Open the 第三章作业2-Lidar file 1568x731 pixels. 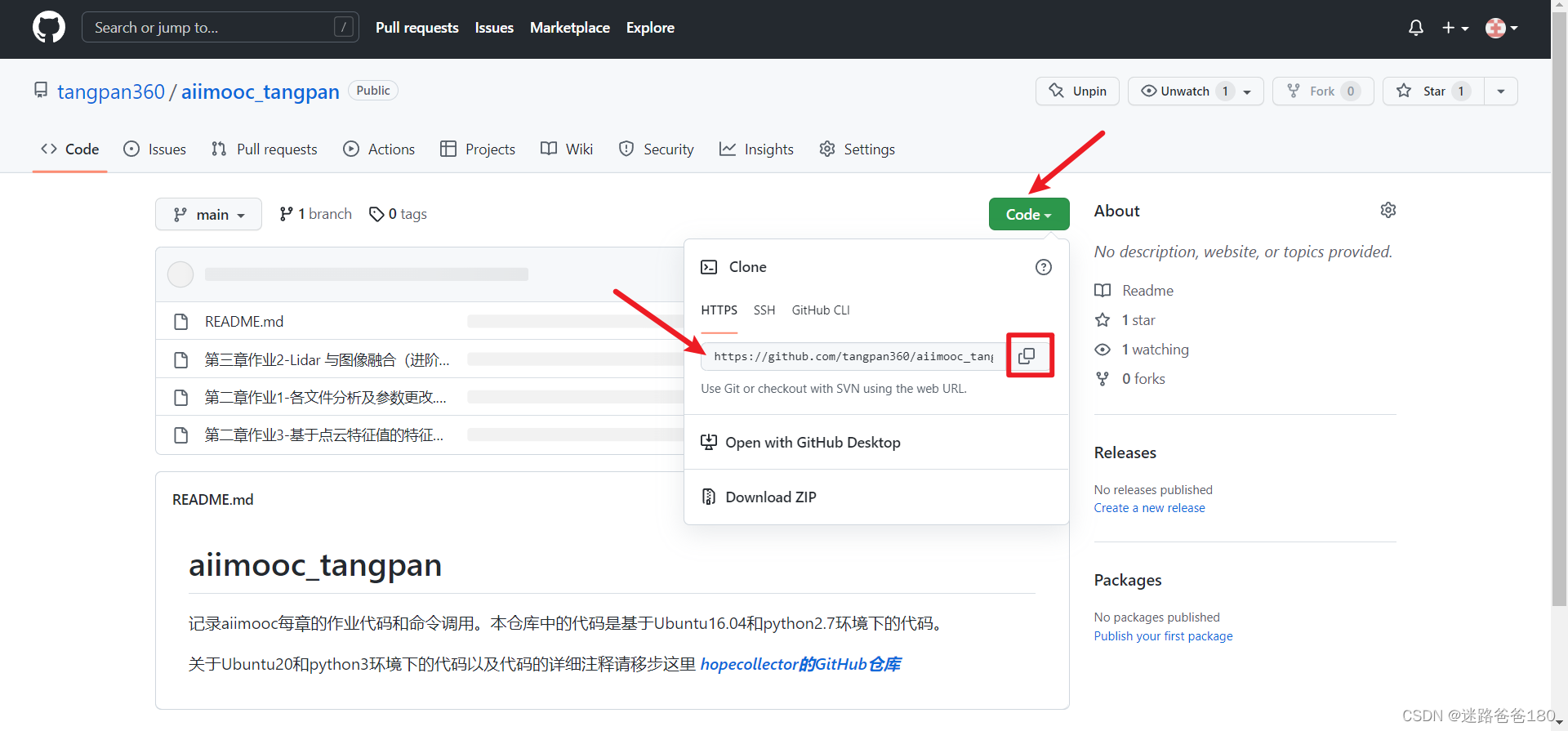pos(327,359)
